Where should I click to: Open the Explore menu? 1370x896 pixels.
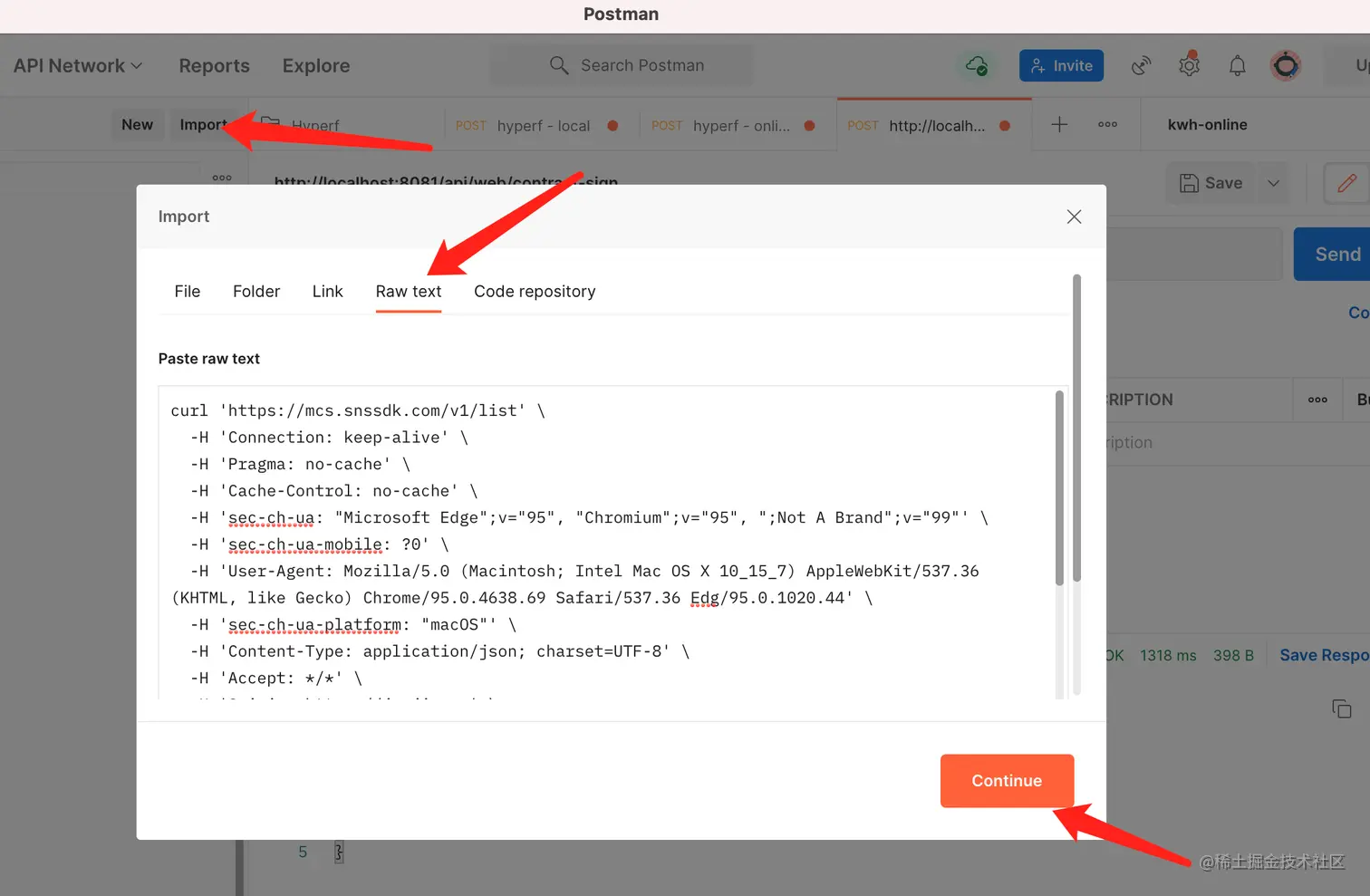(316, 65)
